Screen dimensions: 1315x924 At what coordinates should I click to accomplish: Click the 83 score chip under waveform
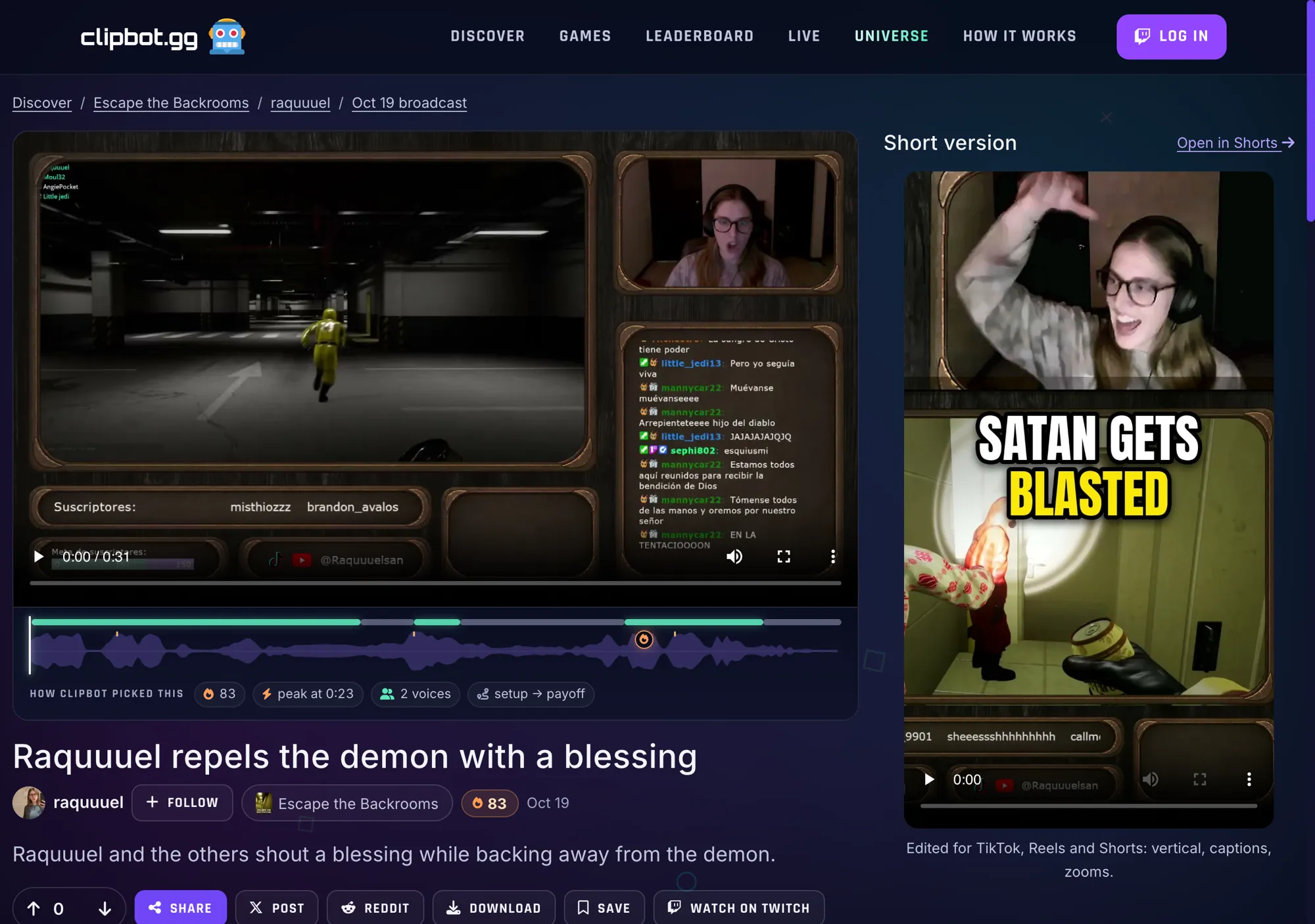[x=220, y=694]
